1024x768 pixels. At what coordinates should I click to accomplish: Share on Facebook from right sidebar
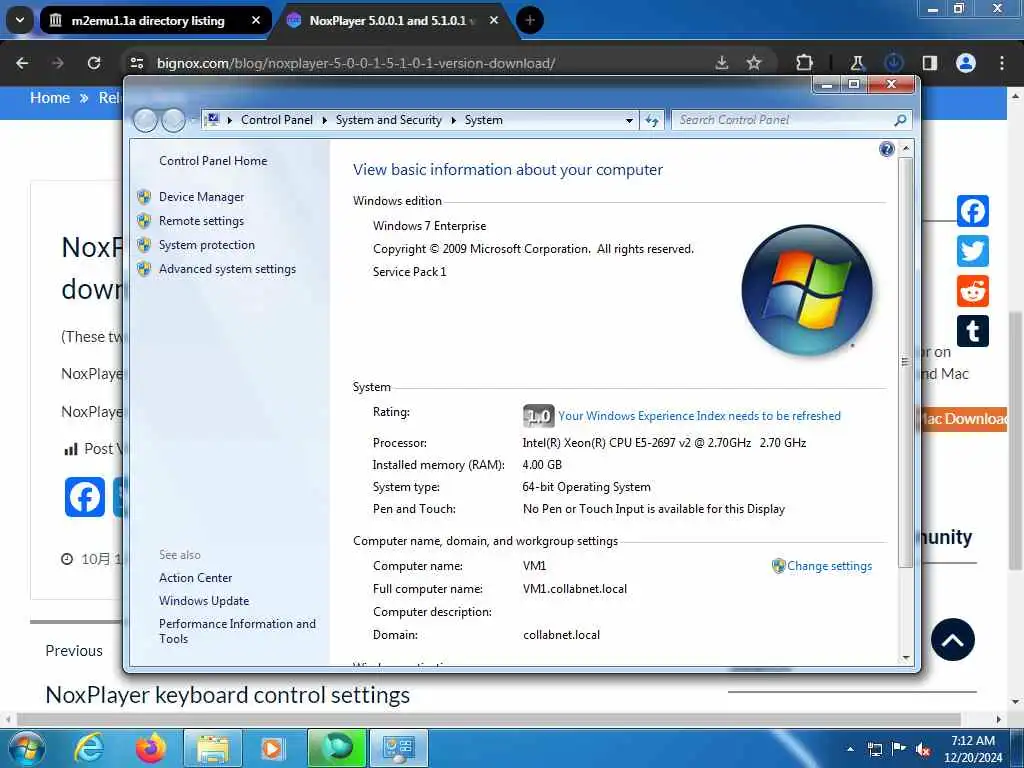[972, 211]
